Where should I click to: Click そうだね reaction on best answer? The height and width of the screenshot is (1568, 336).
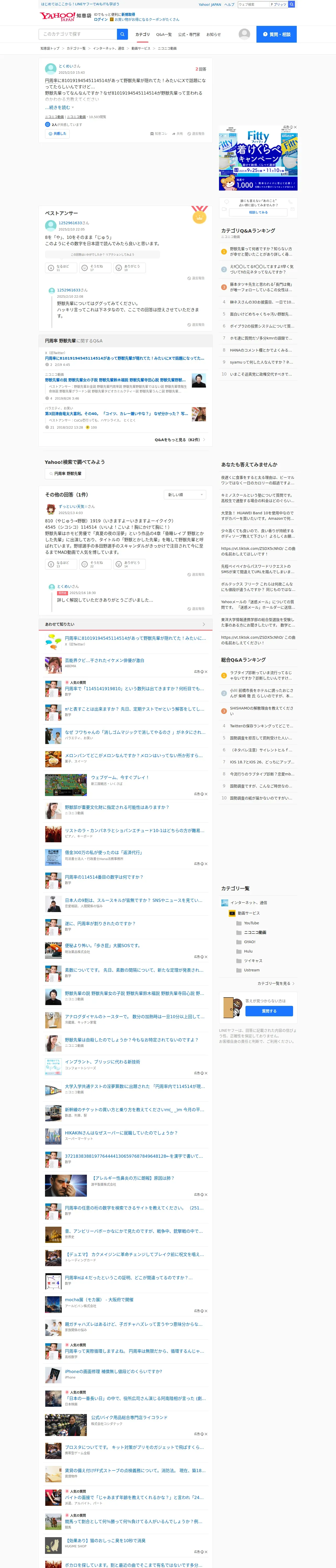(x=96, y=268)
